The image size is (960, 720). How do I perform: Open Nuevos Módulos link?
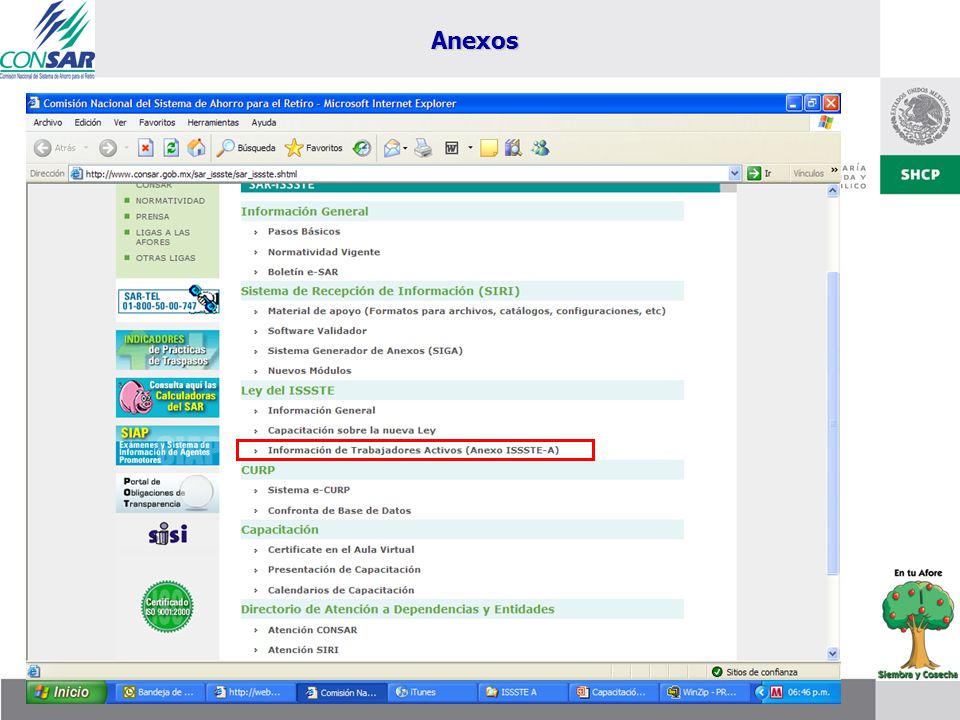point(309,370)
